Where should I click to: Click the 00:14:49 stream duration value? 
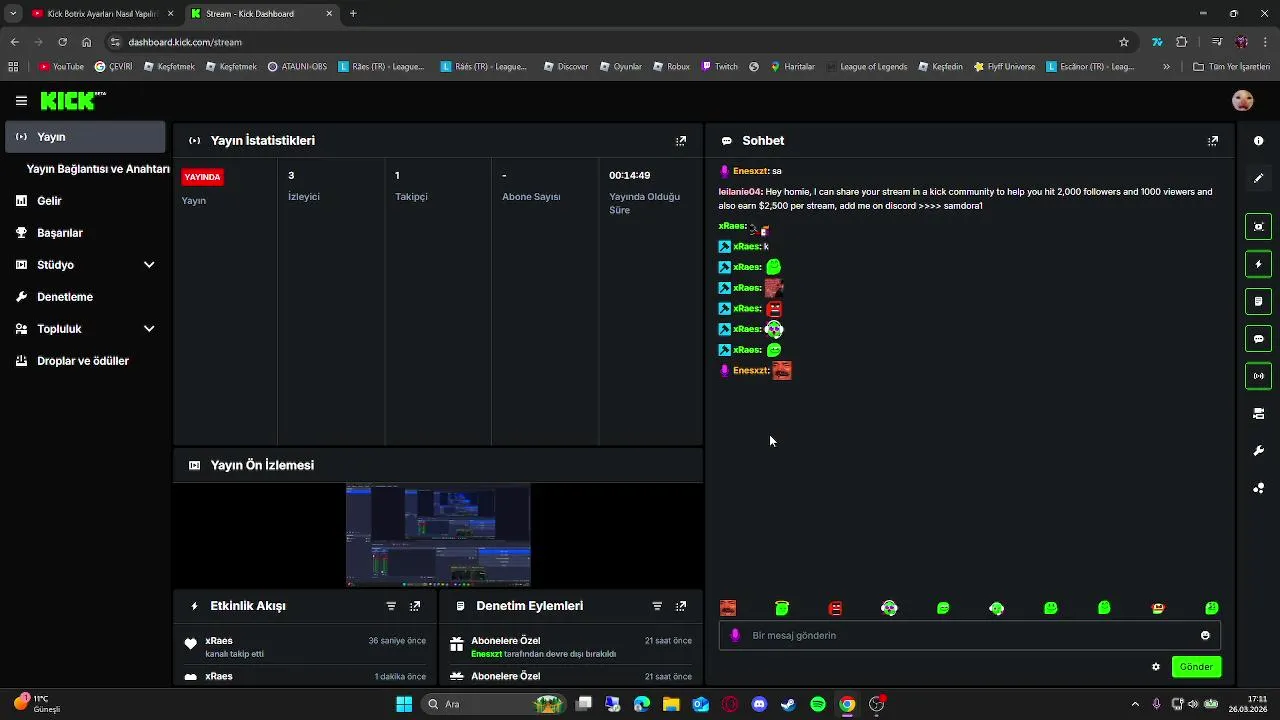tap(629, 175)
